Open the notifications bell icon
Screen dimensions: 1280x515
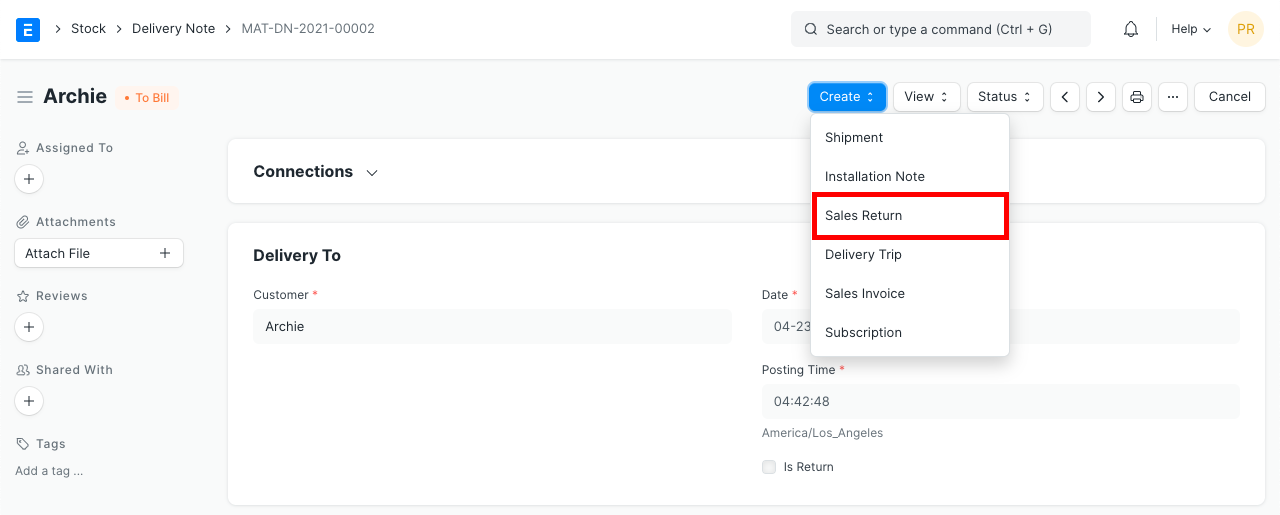click(1131, 29)
